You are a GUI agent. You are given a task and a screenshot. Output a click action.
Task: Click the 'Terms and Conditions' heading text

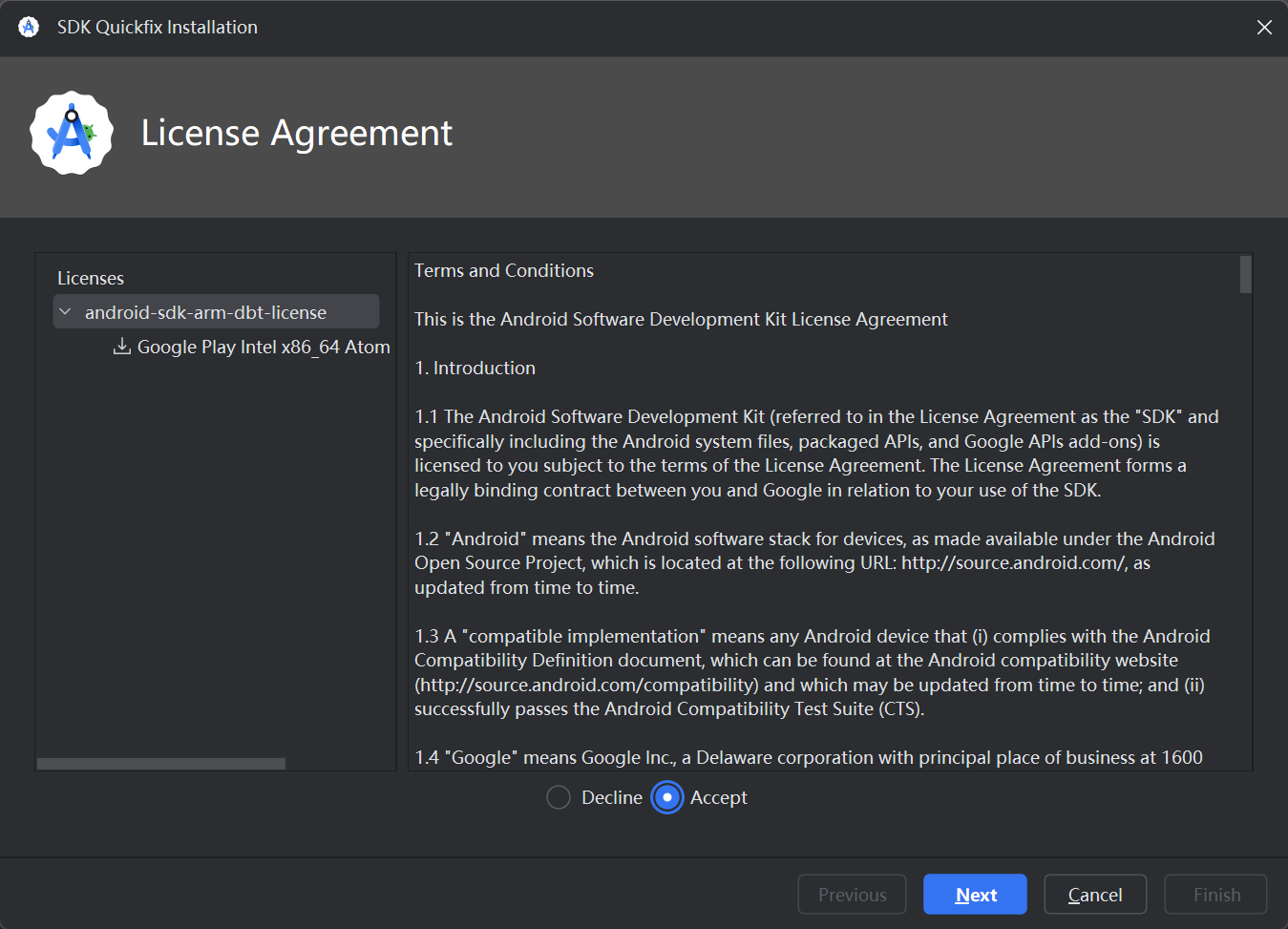tap(504, 270)
